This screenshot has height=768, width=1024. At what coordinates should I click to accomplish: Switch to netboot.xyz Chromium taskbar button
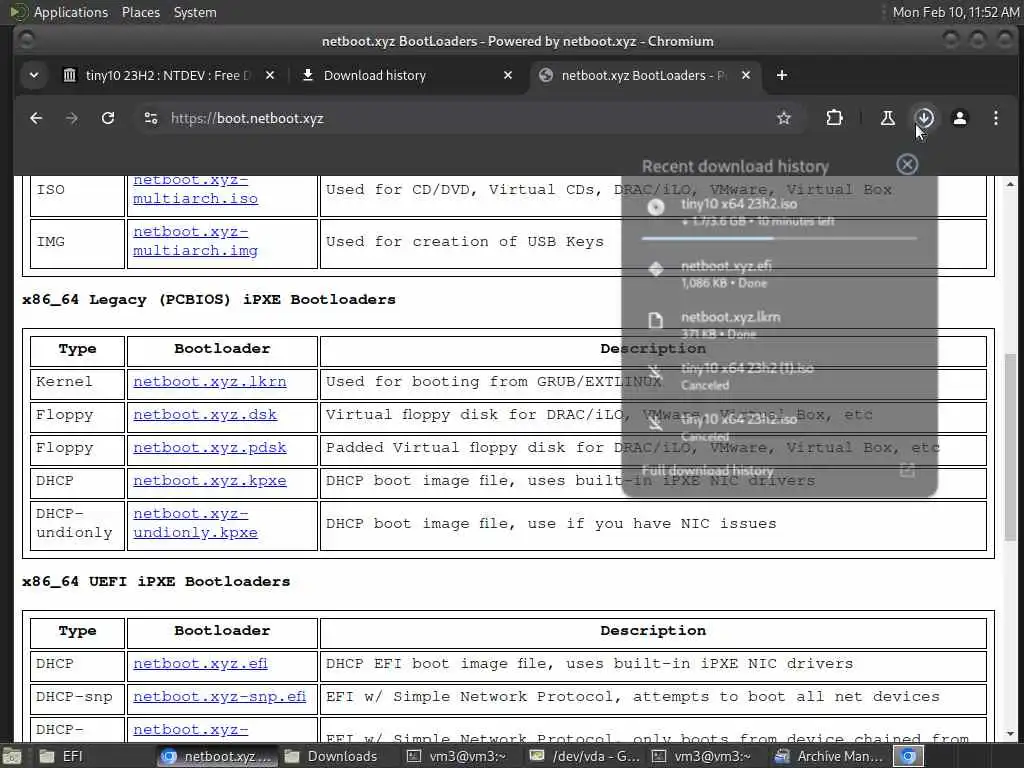click(x=217, y=756)
